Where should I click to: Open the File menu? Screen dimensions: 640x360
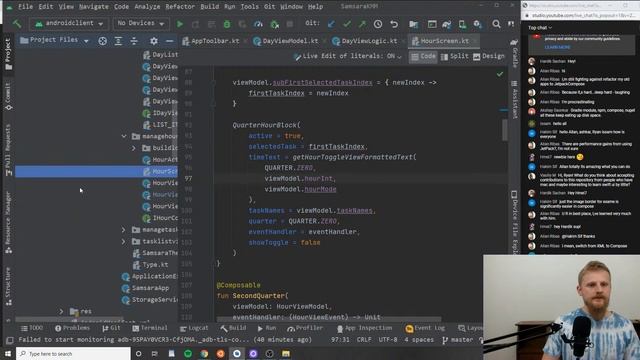pyautogui.click(x=25, y=7)
